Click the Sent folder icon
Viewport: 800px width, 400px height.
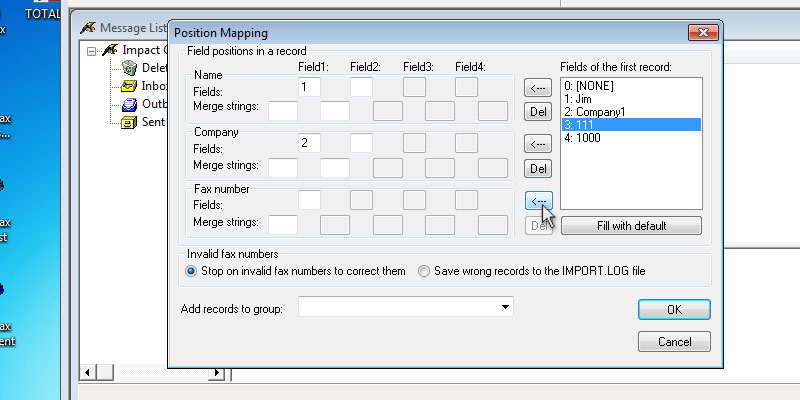(x=128, y=122)
